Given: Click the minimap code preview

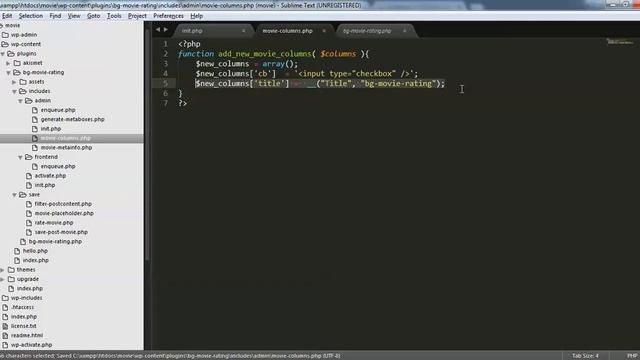Looking at the screenshot, I should 620,42.
